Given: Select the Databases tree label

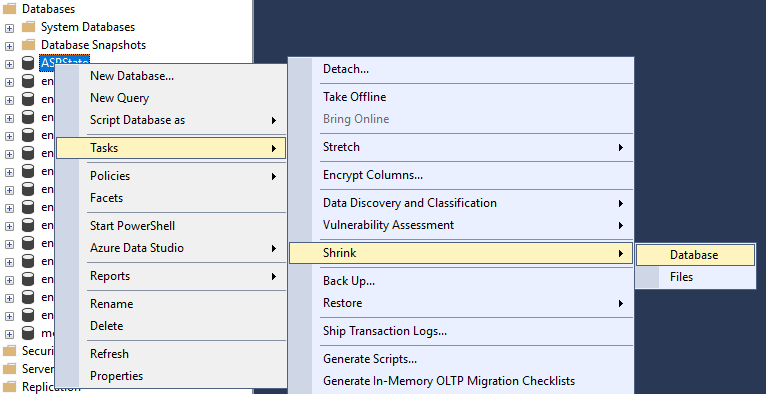Looking at the screenshot, I should 48,9.
